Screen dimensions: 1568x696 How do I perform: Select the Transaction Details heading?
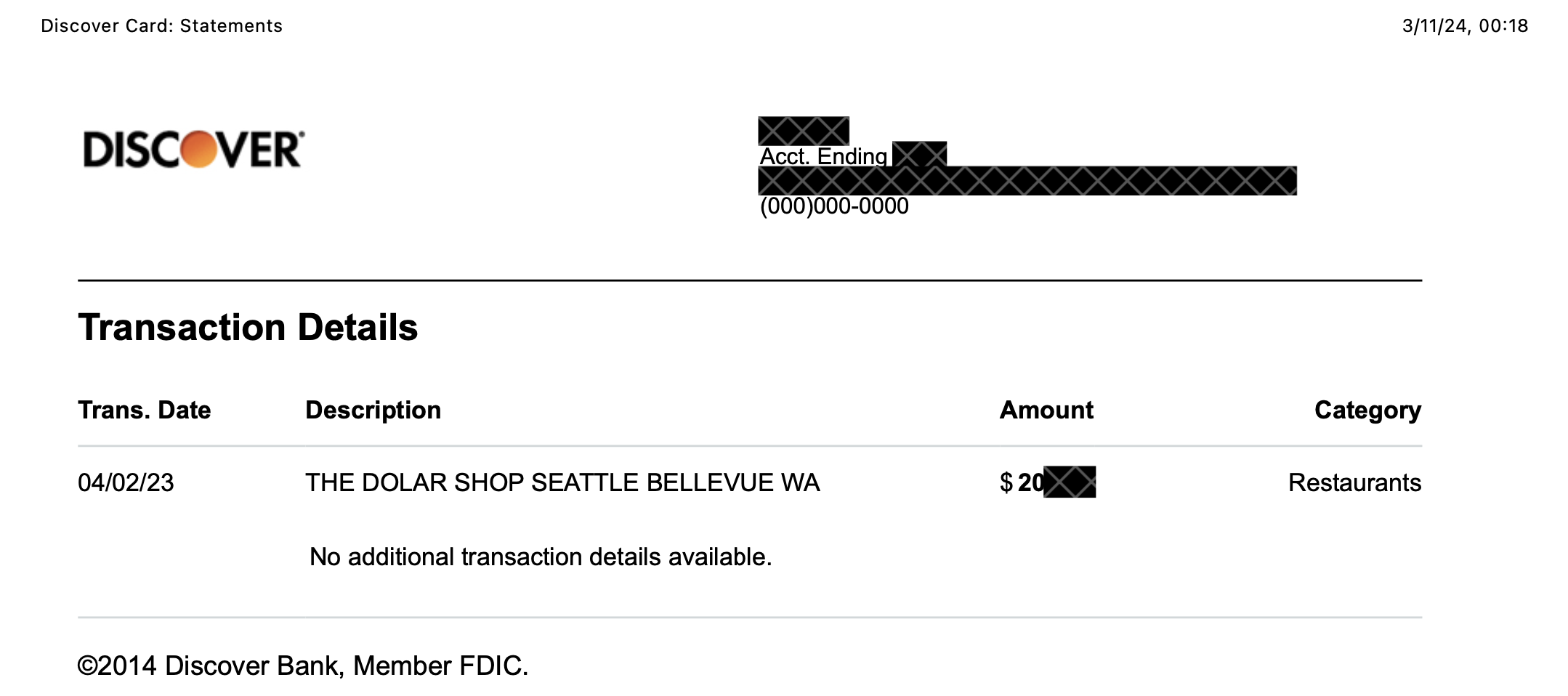[x=248, y=327]
